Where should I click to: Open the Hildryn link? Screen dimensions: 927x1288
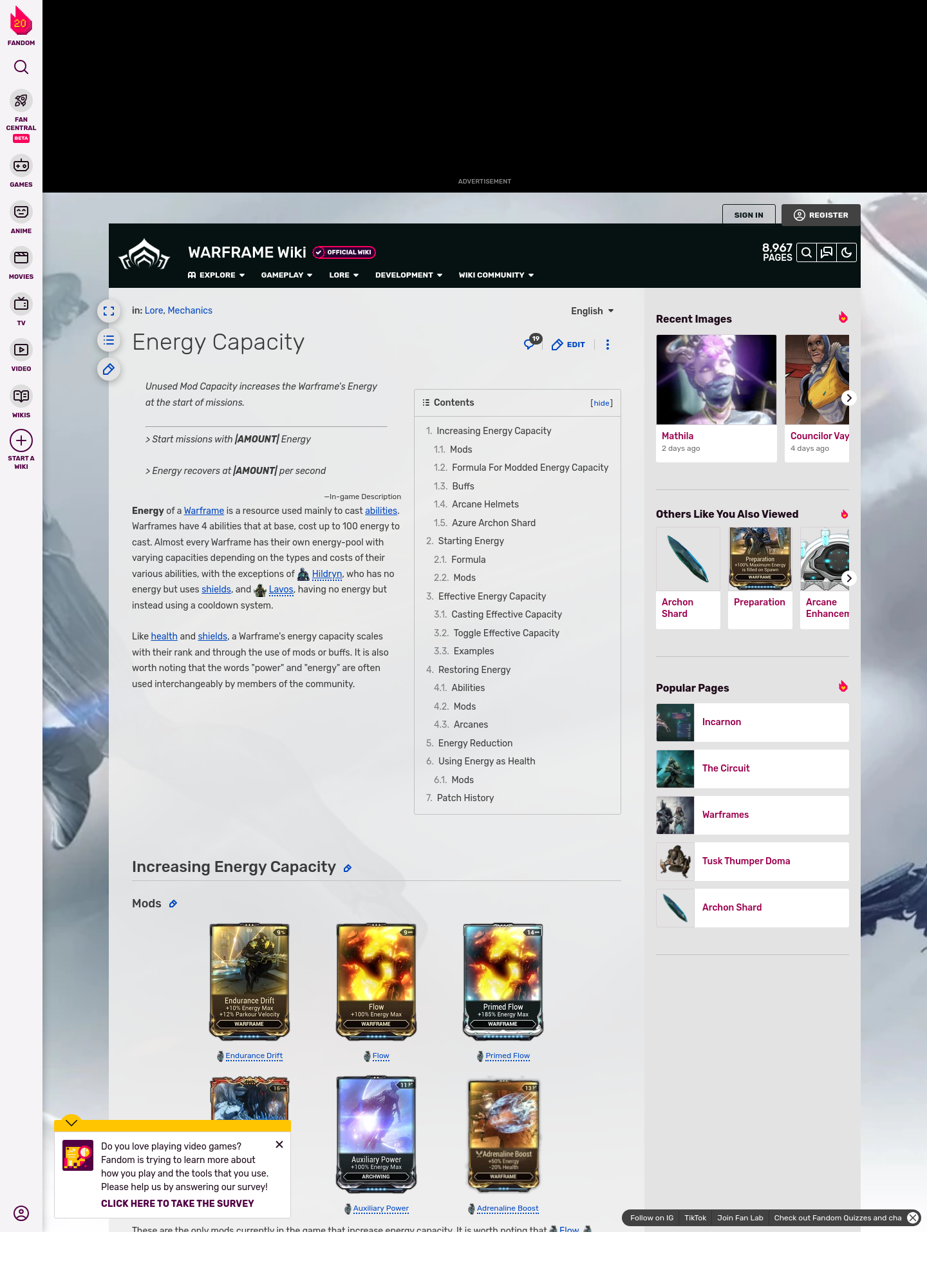(x=326, y=574)
